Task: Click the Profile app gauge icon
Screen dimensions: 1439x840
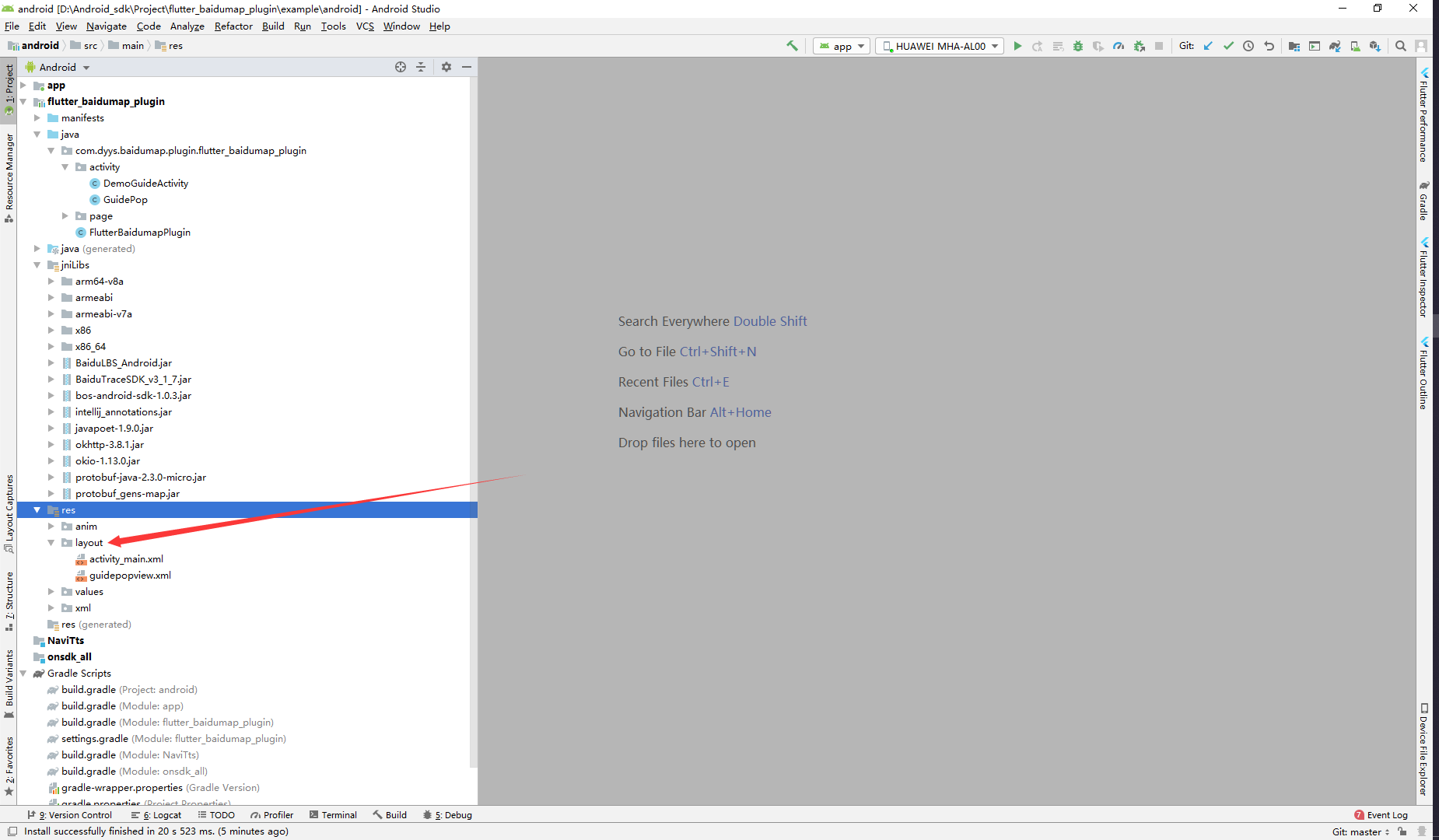Action: coord(1119,46)
